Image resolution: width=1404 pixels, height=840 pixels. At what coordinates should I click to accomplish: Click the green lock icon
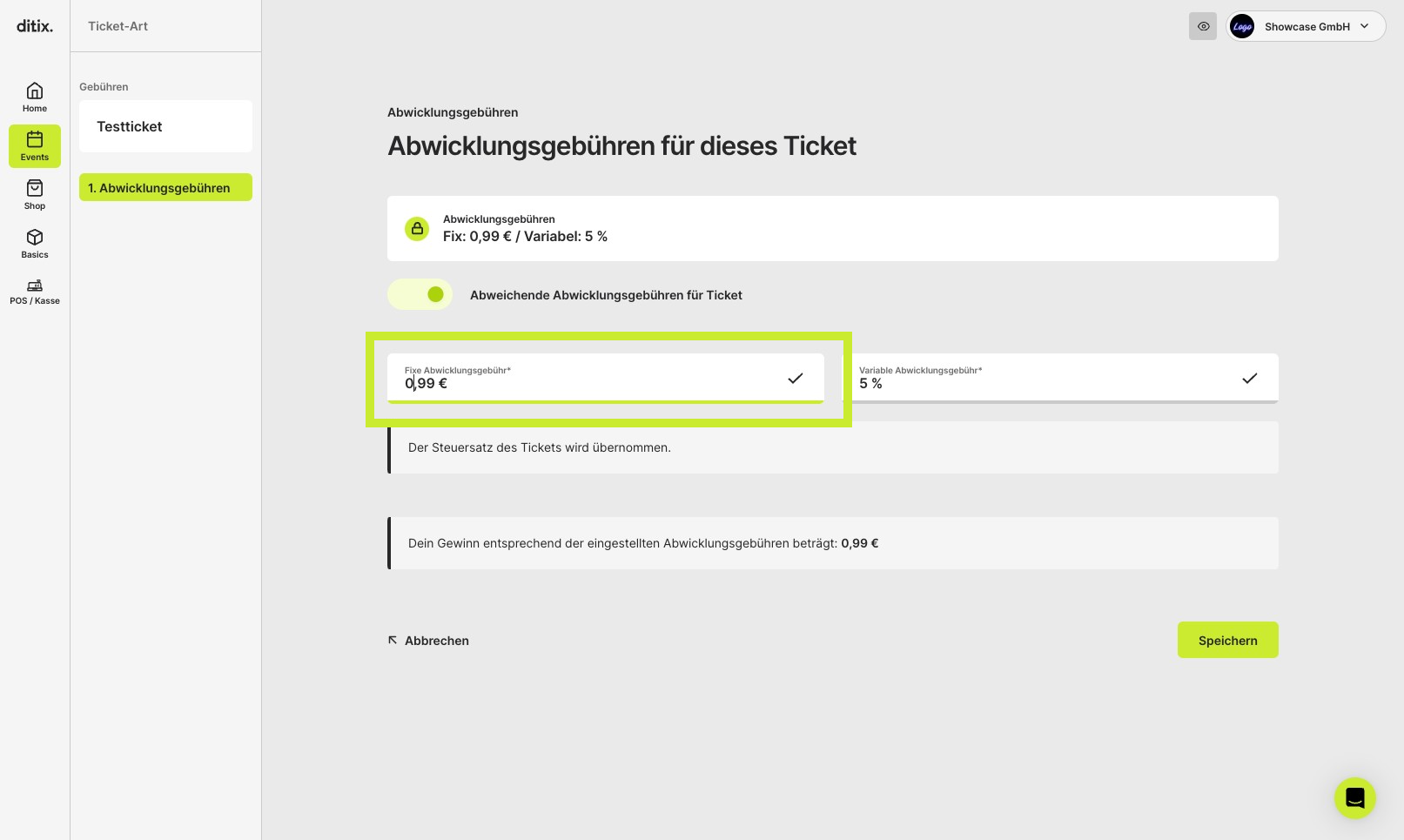[x=417, y=228]
